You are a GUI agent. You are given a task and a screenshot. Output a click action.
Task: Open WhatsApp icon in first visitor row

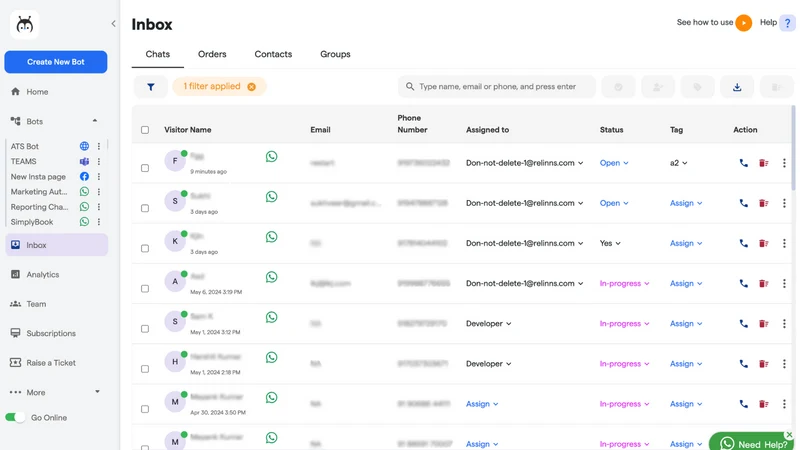pos(271,156)
